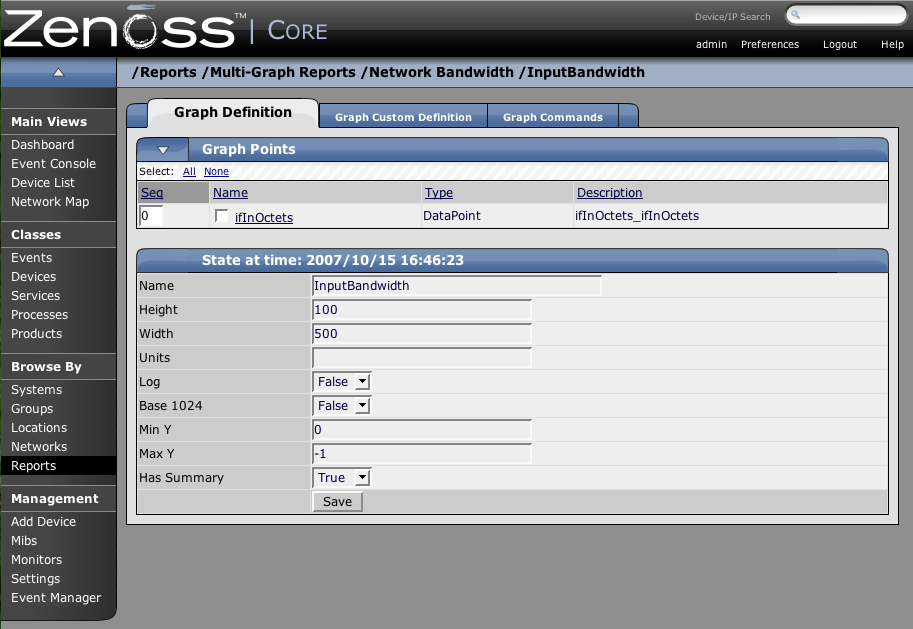Open Products under Classes
The height and width of the screenshot is (629, 913).
click(37, 334)
